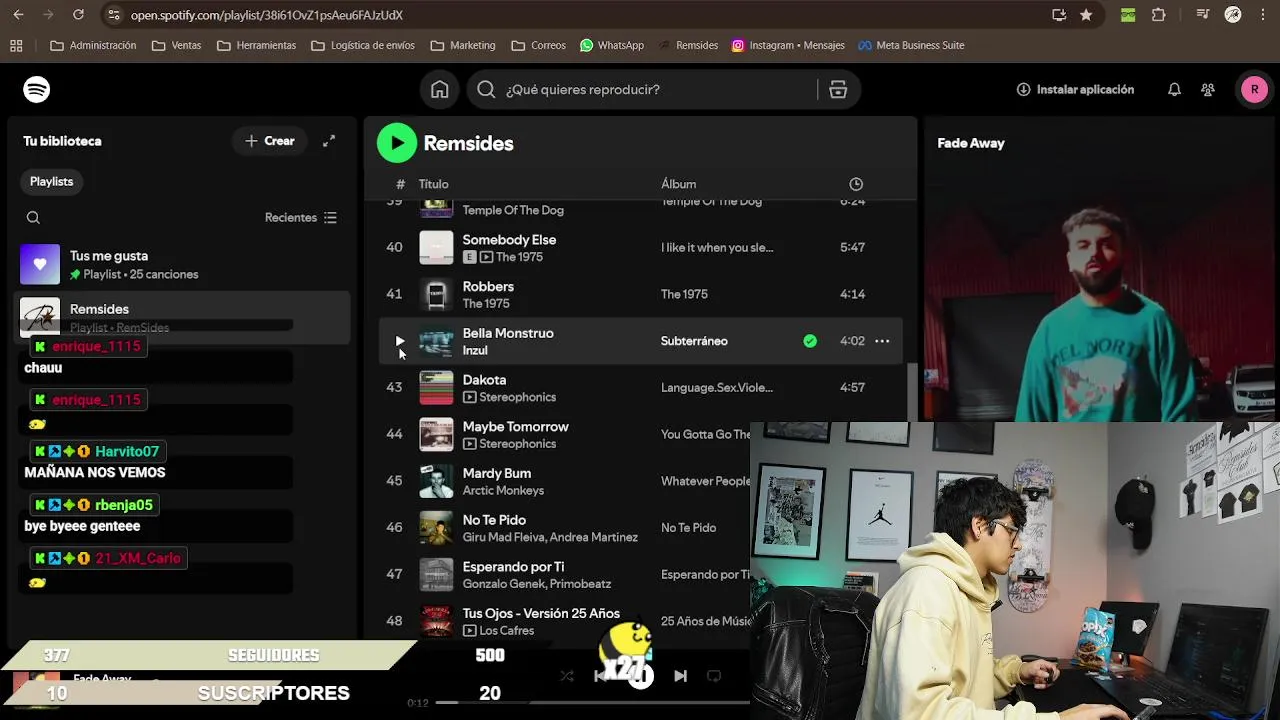1280x720 pixels.
Task: Click the Spotify logo
Action: [x=37, y=89]
